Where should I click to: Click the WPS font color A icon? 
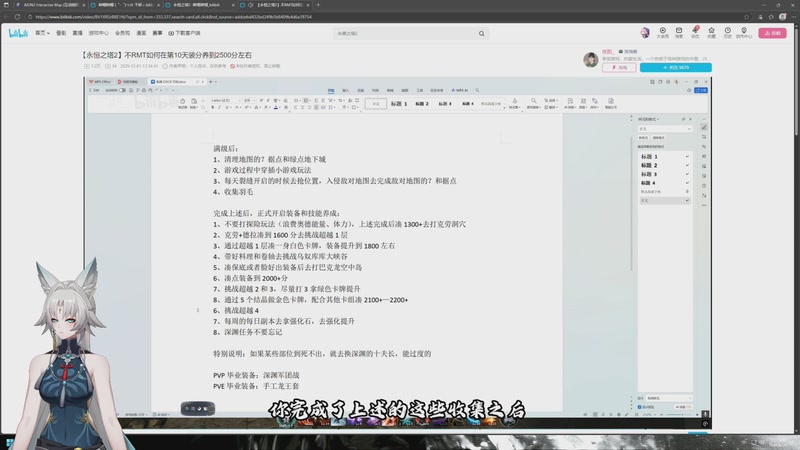tap(276, 108)
